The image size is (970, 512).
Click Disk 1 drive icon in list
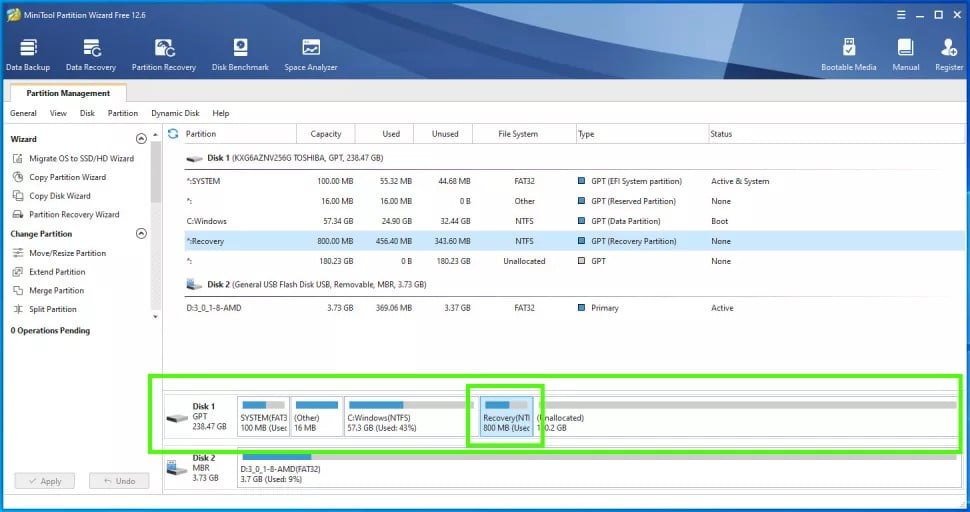click(195, 158)
